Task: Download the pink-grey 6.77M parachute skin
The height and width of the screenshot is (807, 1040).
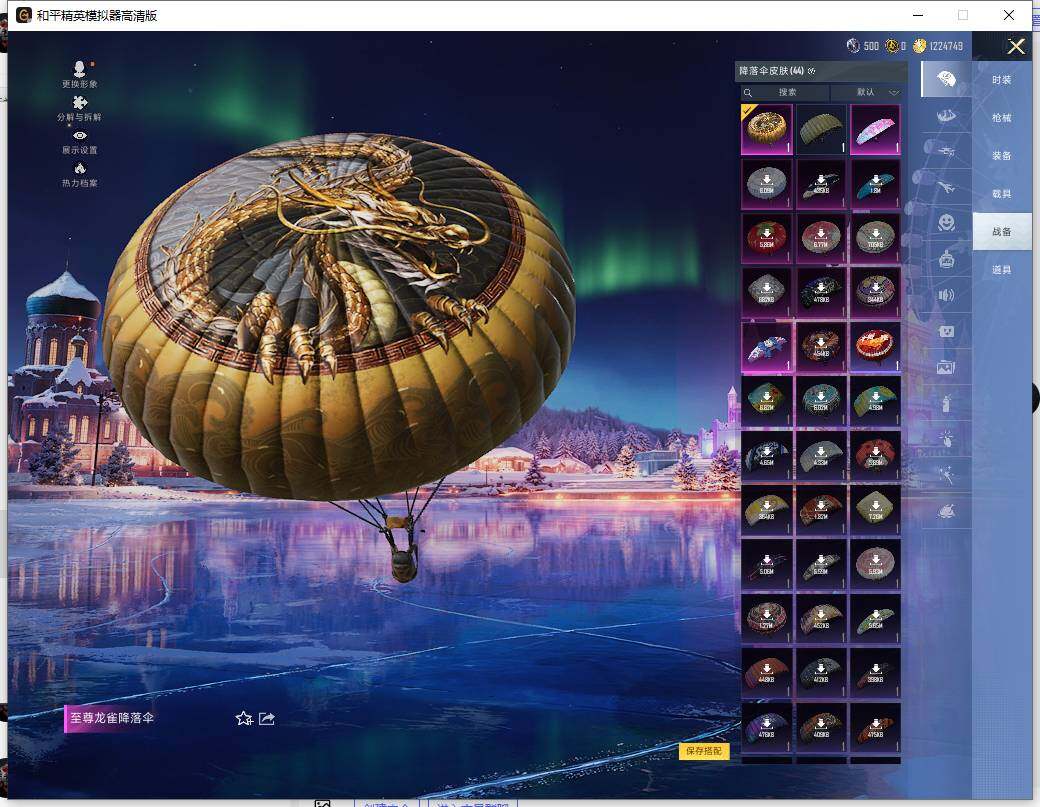Action: 820,238
